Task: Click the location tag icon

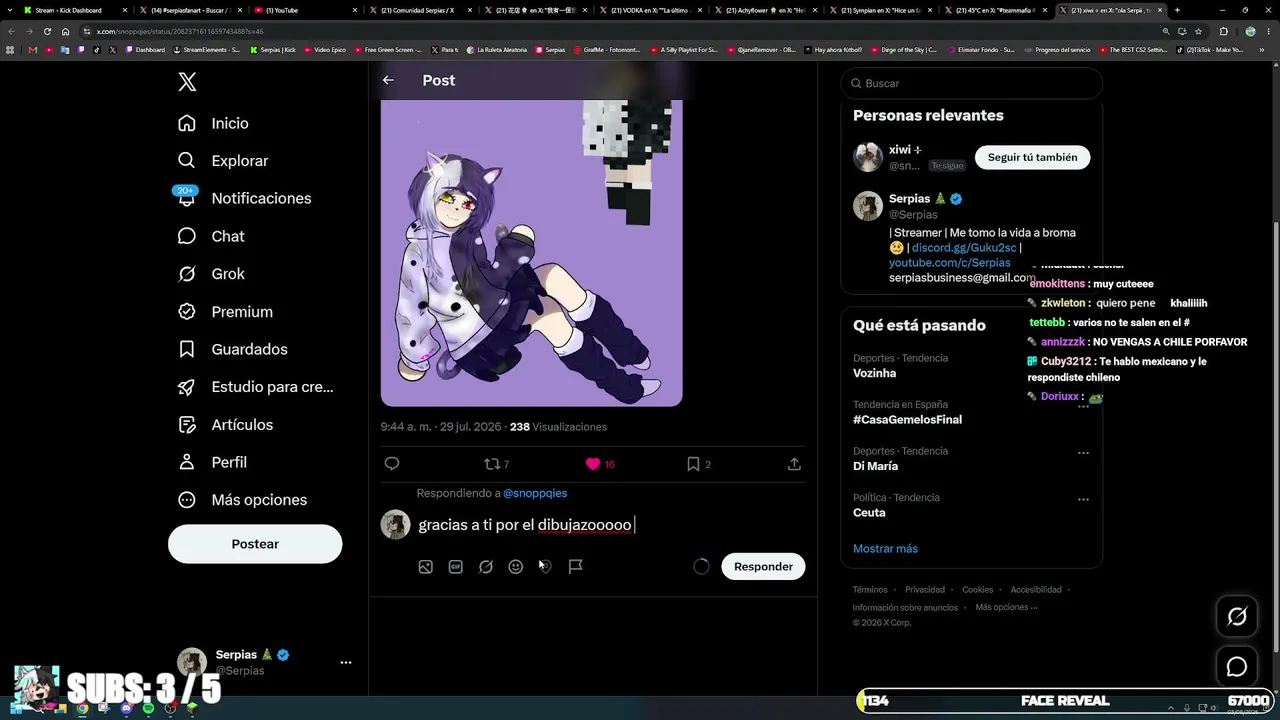Action: coord(546,567)
